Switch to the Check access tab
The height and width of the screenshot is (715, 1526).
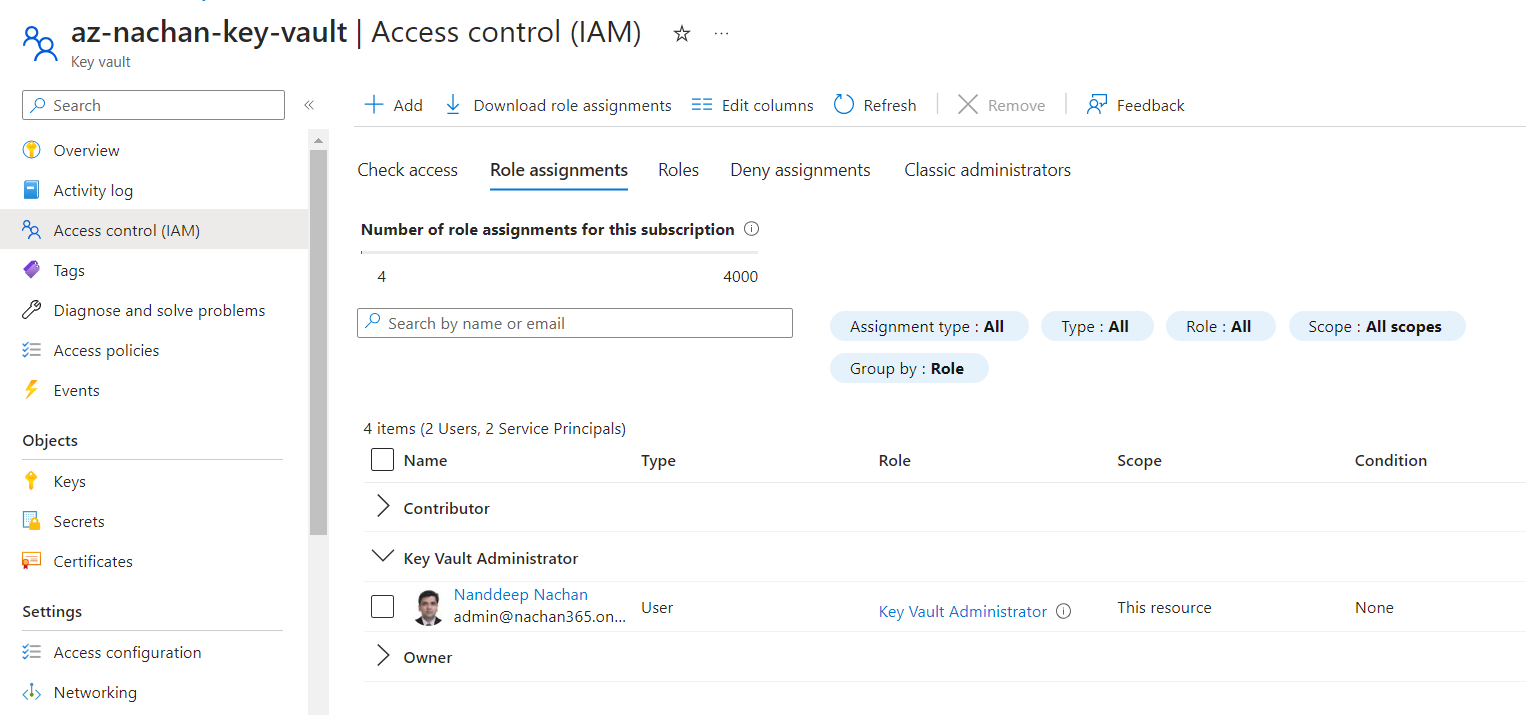click(407, 170)
